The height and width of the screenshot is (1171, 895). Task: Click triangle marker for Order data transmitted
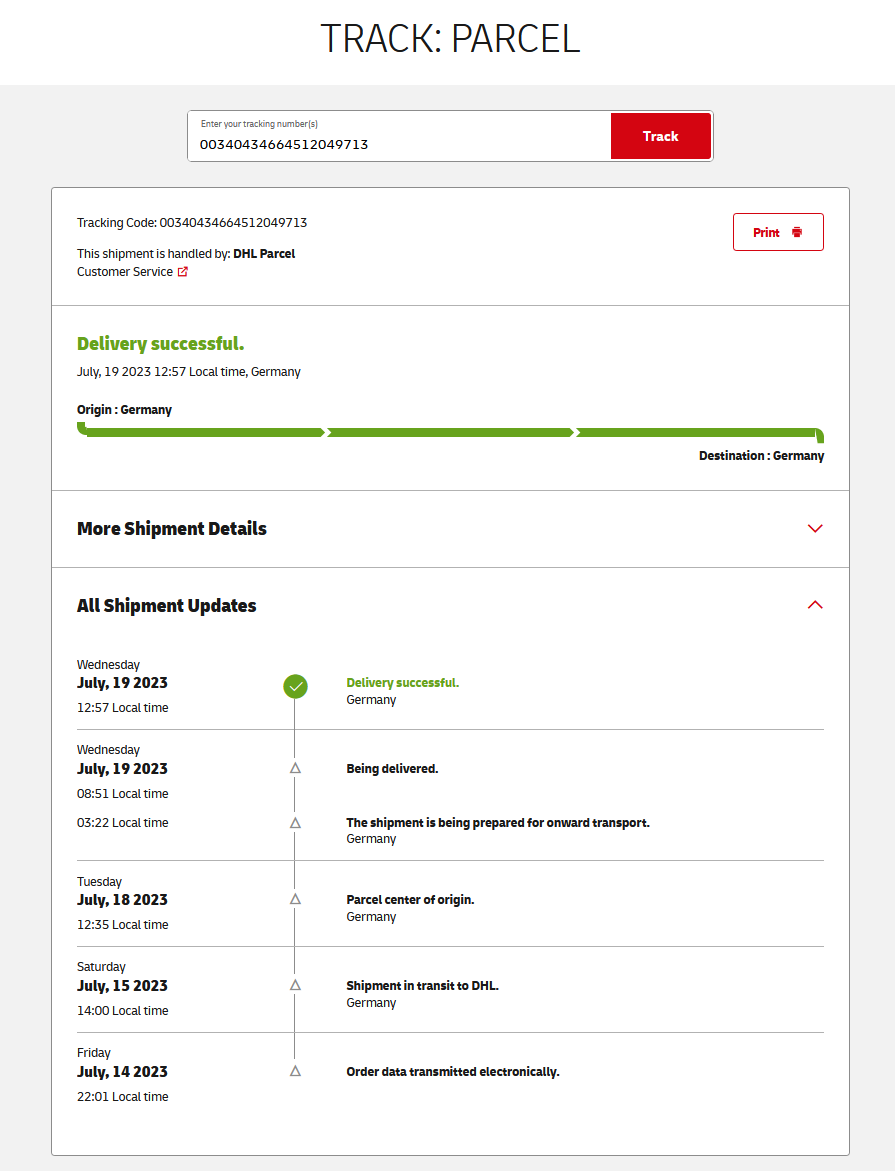pos(295,1071)
